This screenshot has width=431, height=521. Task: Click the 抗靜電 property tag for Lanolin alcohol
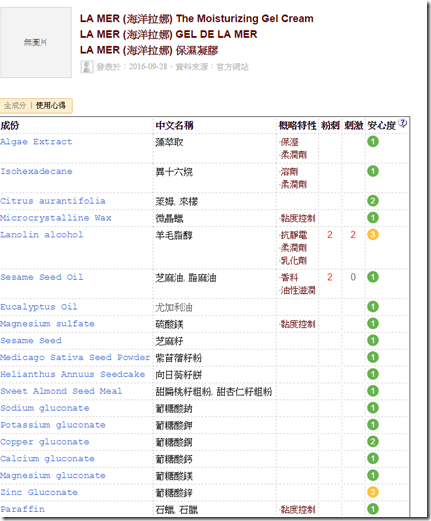[294, 235]
